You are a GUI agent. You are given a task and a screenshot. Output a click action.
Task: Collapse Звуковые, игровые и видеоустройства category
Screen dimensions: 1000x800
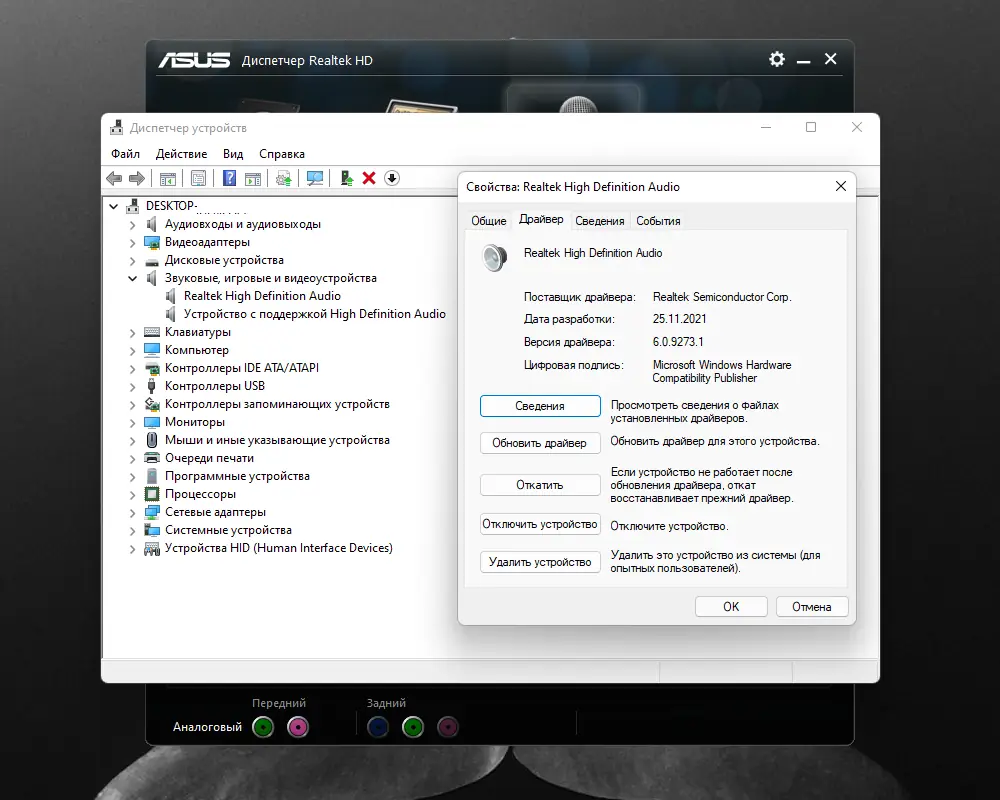point(133,278)
